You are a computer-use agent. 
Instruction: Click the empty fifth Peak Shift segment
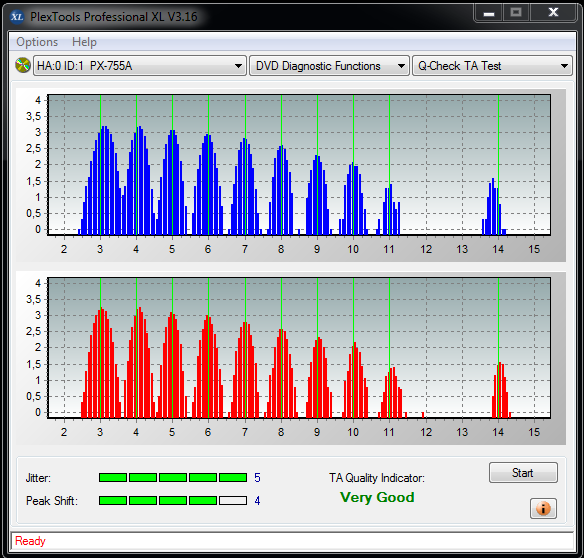(x=233, y=500)
